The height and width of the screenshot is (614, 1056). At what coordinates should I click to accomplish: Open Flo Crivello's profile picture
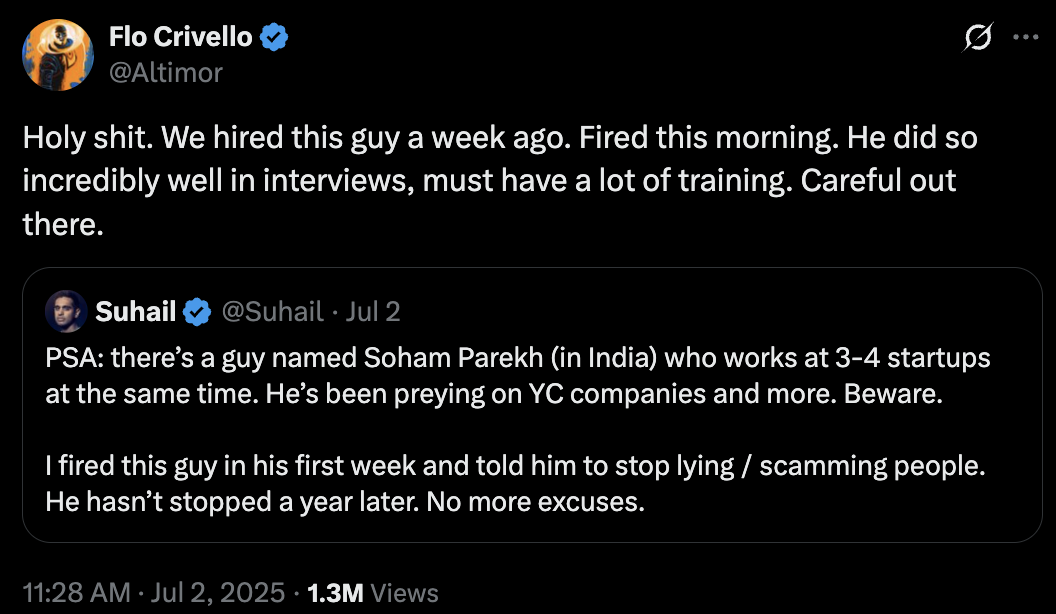[59, 55]
